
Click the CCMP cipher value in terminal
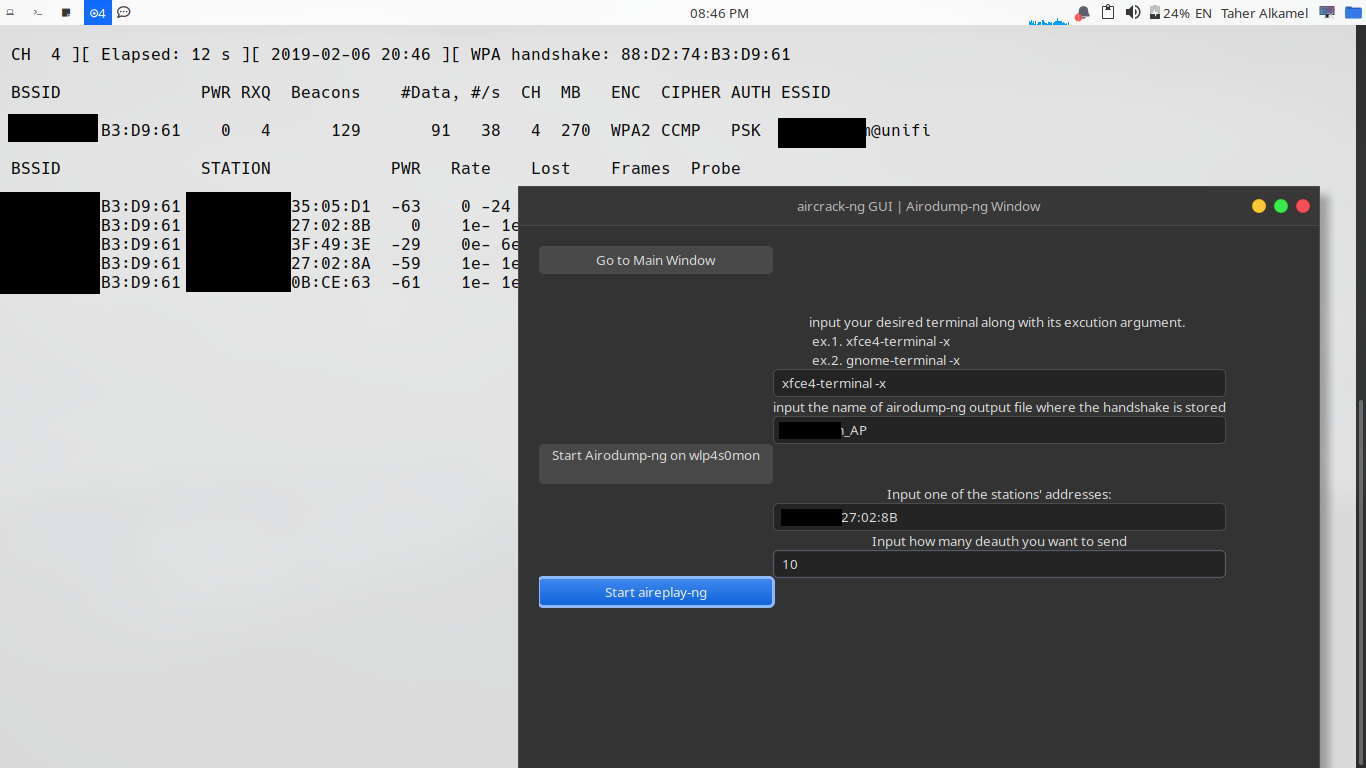[681, 130]
